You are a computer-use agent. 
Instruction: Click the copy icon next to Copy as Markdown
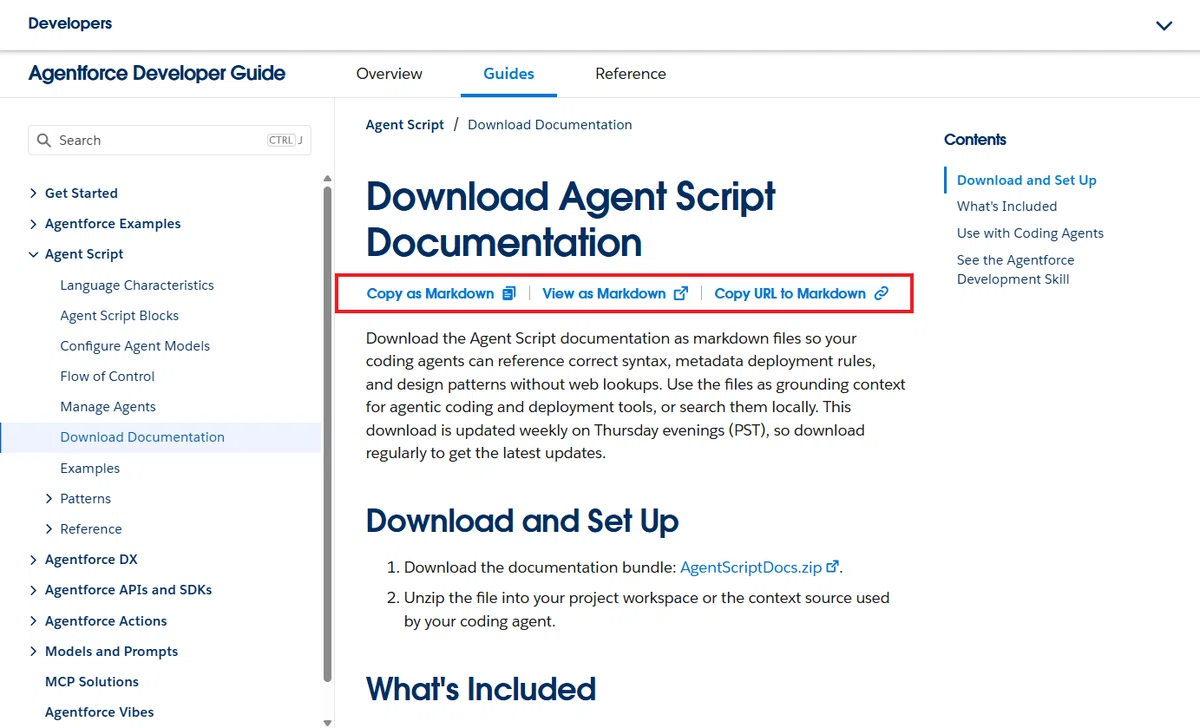pyautogui.click(x=509, y=294)
